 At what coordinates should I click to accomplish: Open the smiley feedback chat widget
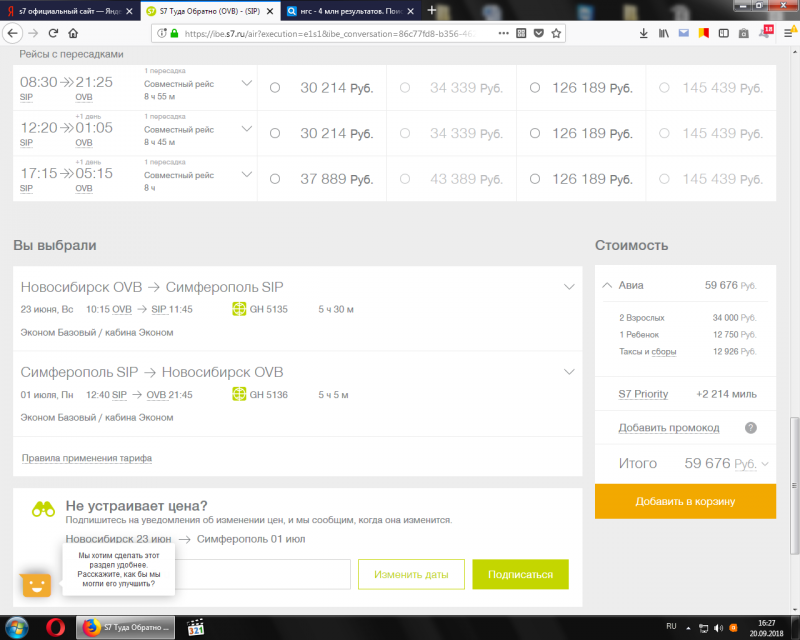36,585
